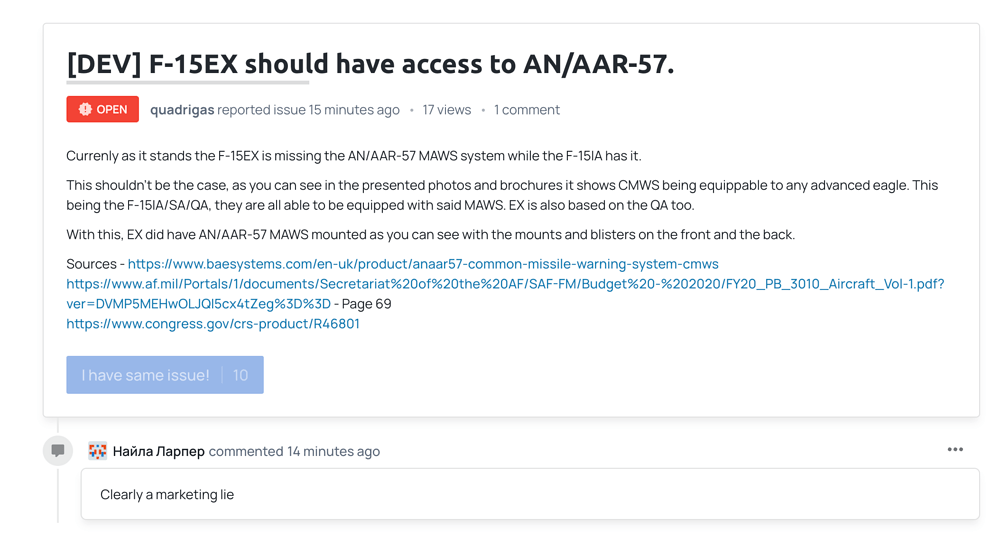Screen dimensions: 1000x538
Task: Click the issue title about AN/AAR-57
Action: pyautogui.click(x=370, y=64)
